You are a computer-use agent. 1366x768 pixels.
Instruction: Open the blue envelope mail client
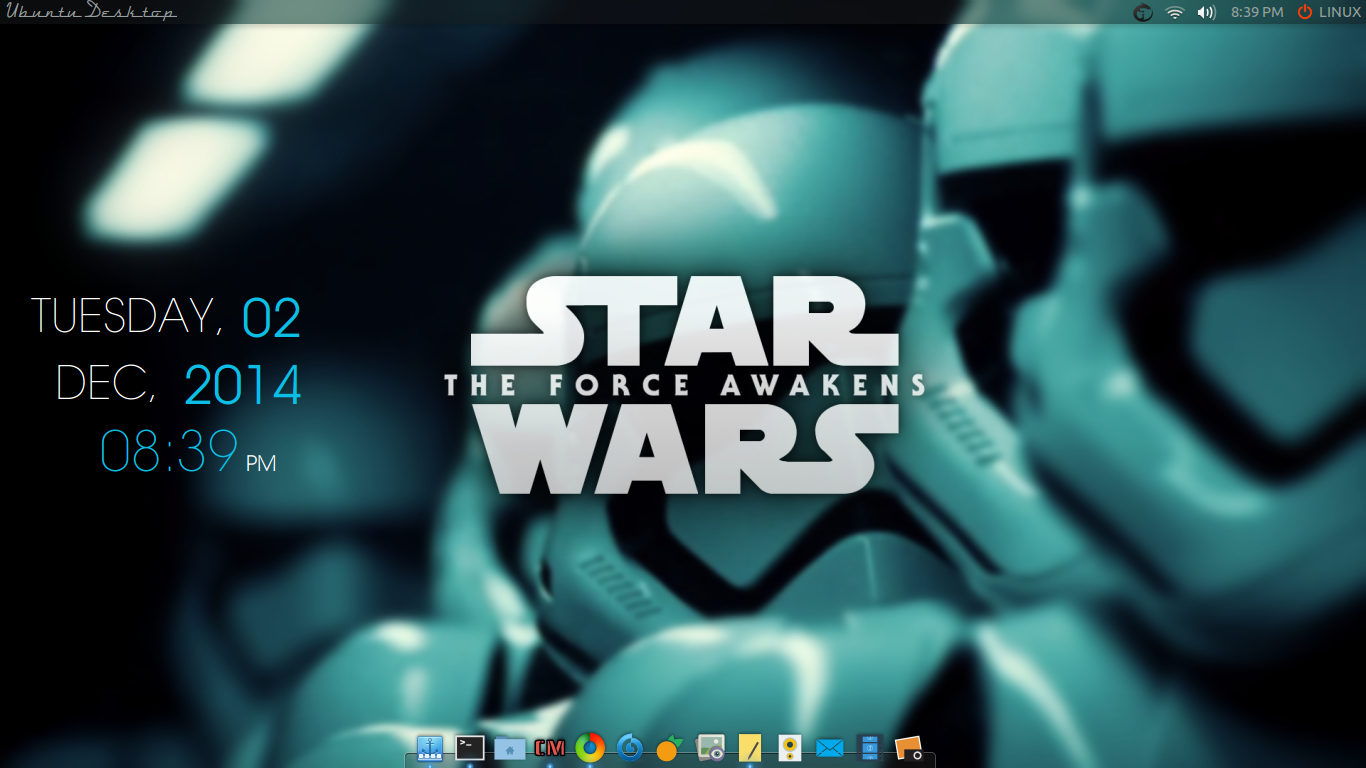pyautogui.click(x=829, y=748)
